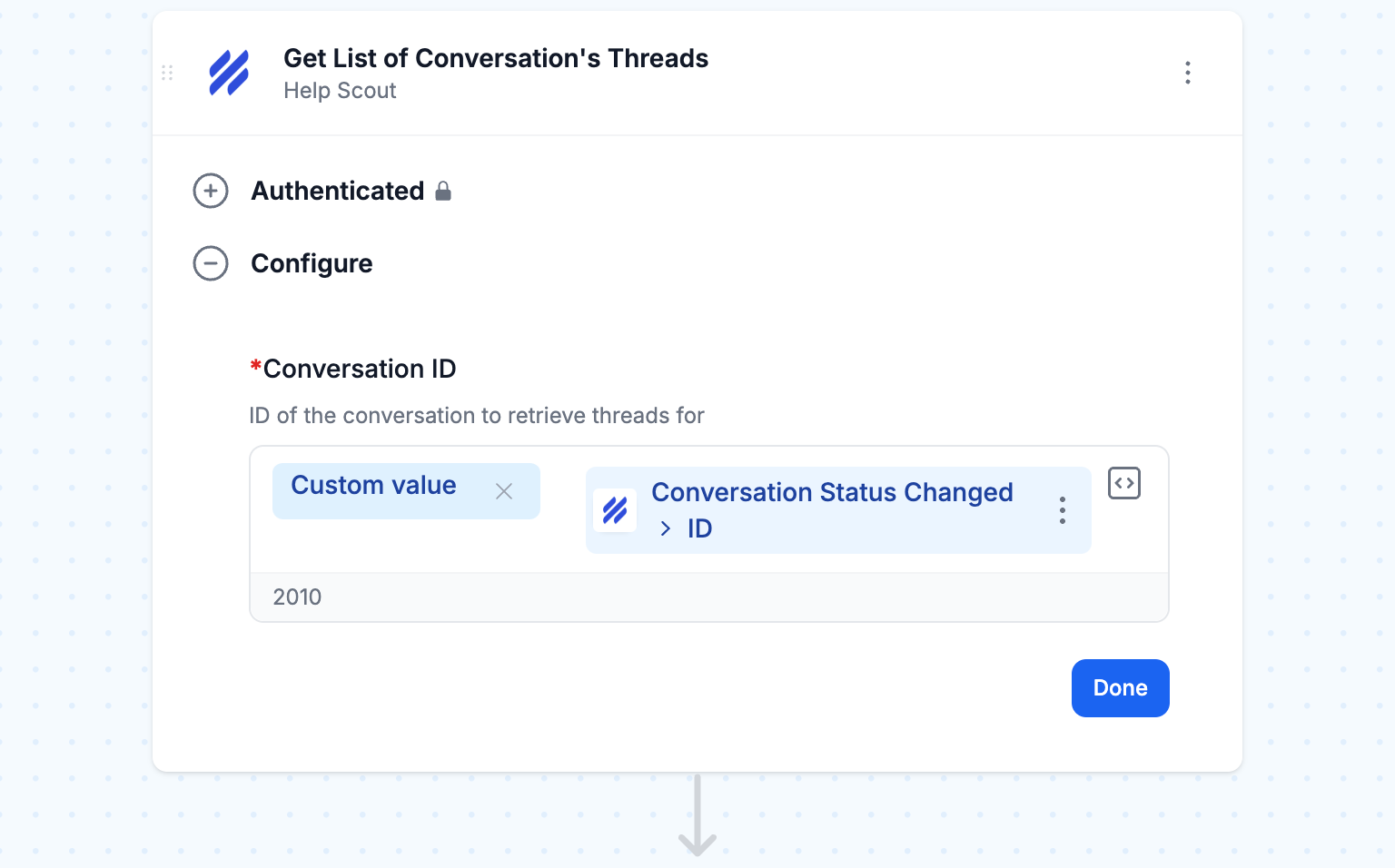Click the Help Scout logo in the step header
Screen dimensions: 1395x868
(x=229, y=73)
